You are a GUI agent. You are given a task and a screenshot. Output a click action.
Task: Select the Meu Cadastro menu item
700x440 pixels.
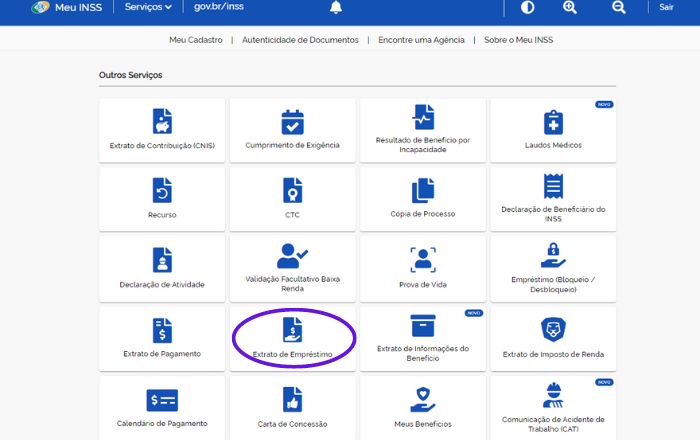196,40
